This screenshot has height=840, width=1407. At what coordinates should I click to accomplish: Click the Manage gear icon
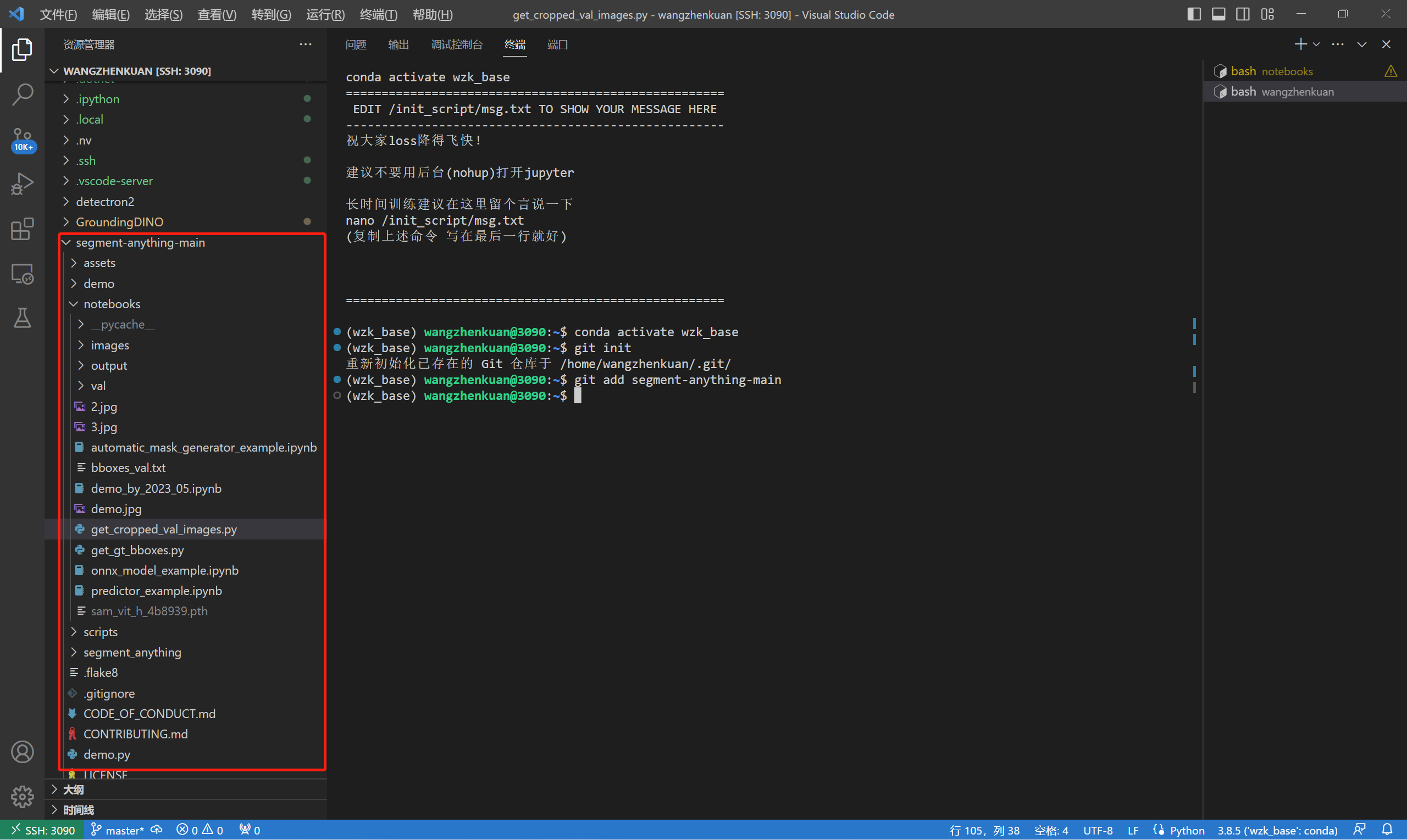point(22,797)
